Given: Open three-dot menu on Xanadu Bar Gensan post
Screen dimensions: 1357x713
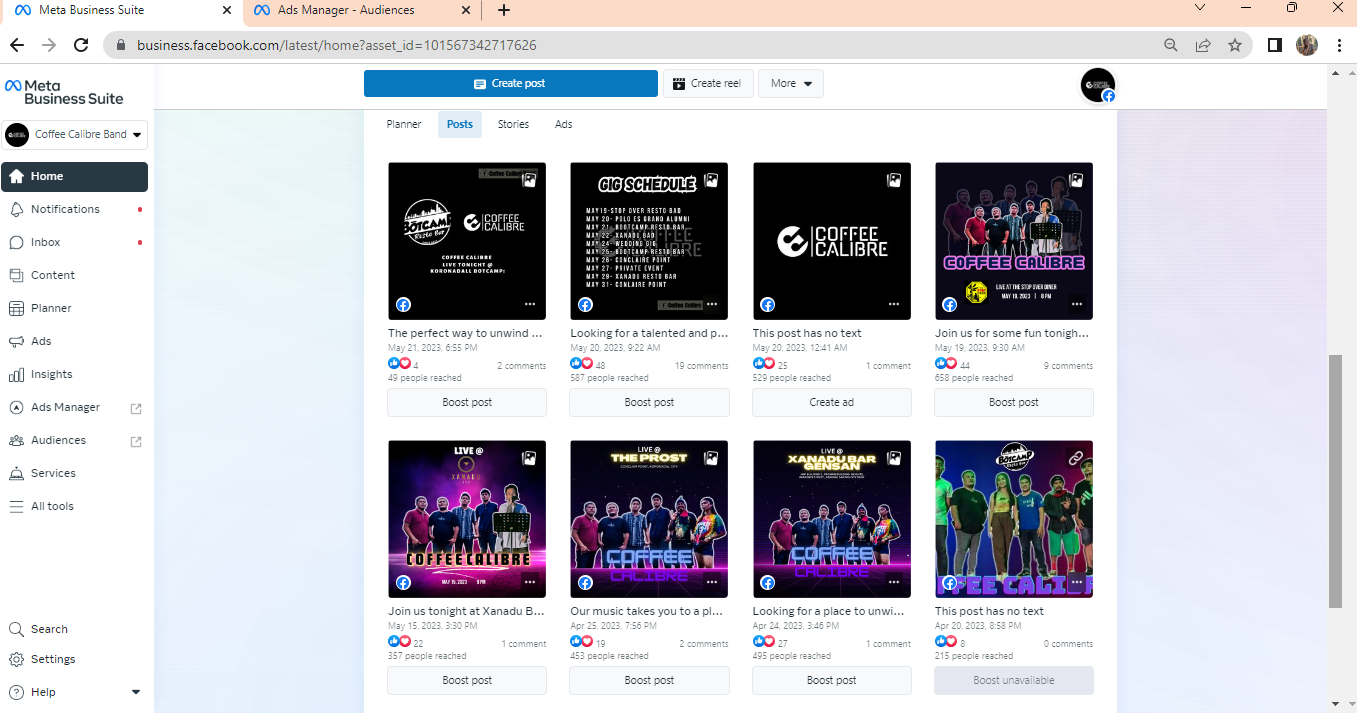Looking at the screenshot, I should [x=894, y=582].
